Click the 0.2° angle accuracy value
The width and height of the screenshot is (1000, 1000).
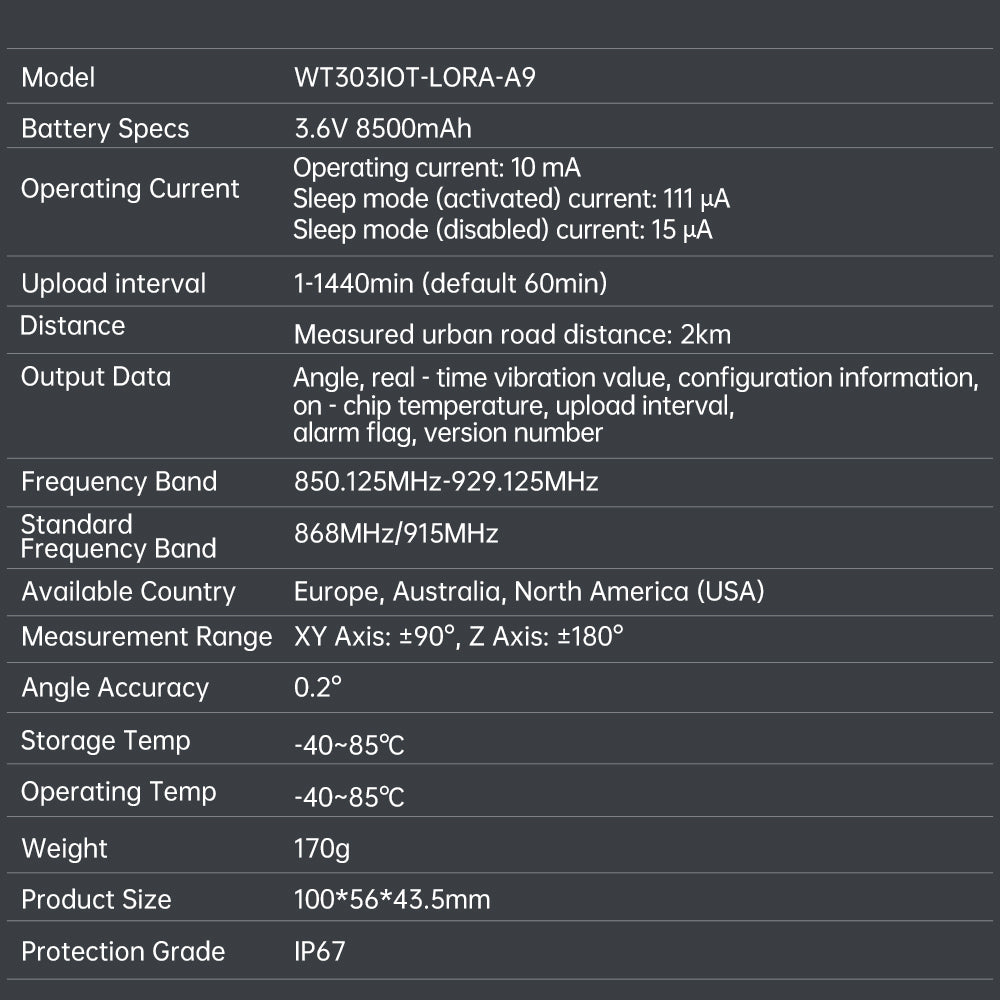click(x=318, y=687)
